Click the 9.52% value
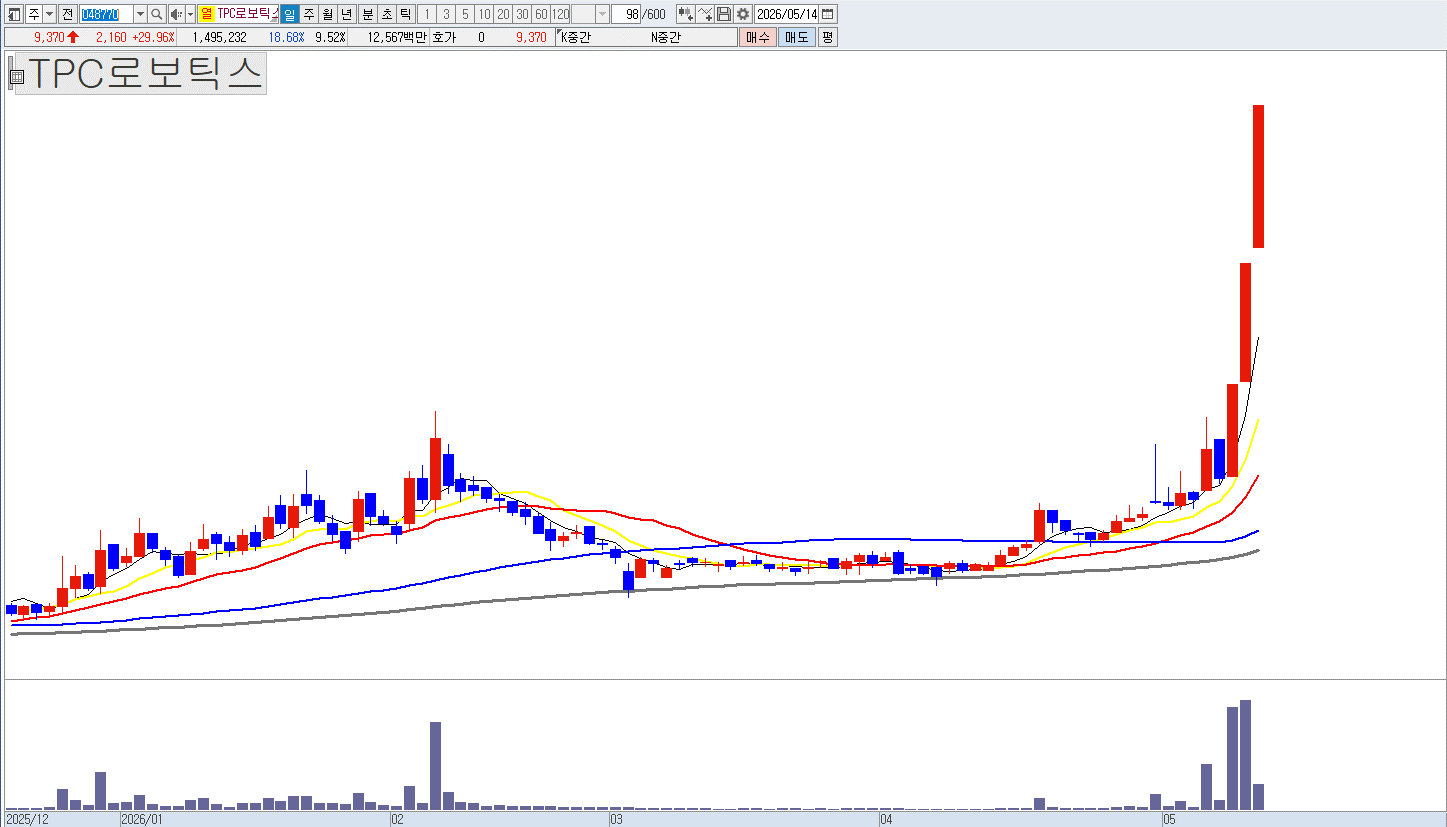The width and height of the screenshot is (1447, 827). (x=329, y=37)
